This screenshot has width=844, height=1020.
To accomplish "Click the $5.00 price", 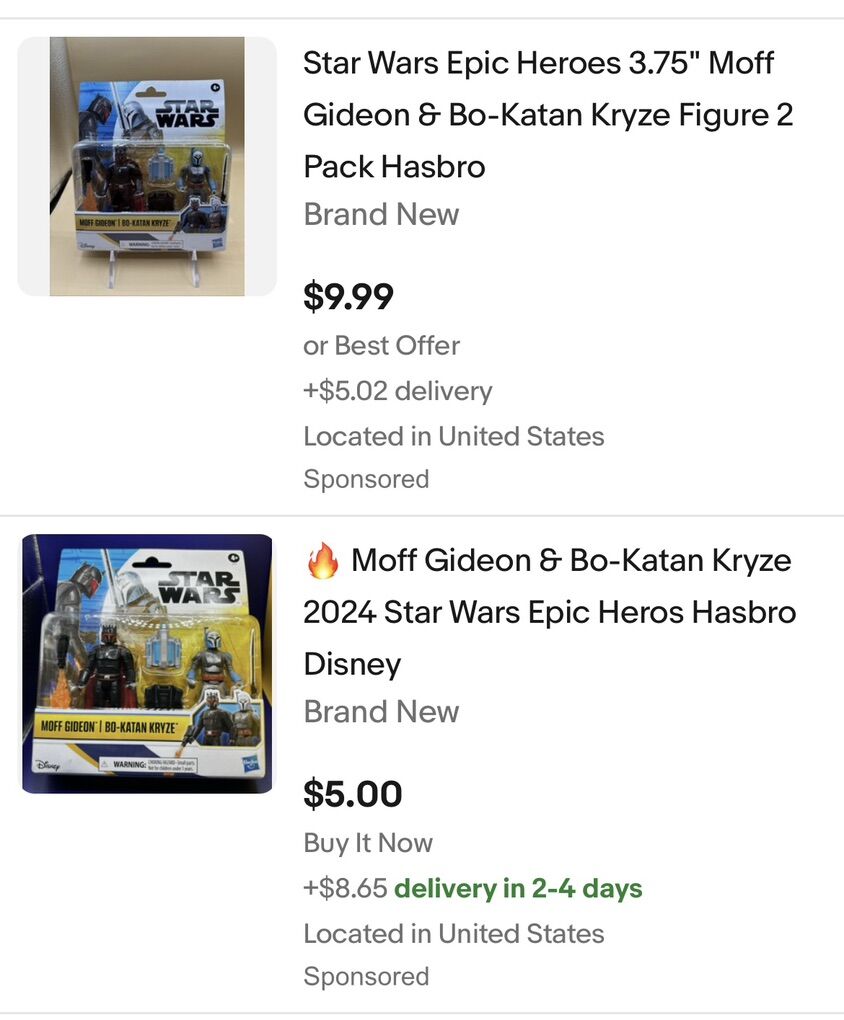I will click(352, 794).
